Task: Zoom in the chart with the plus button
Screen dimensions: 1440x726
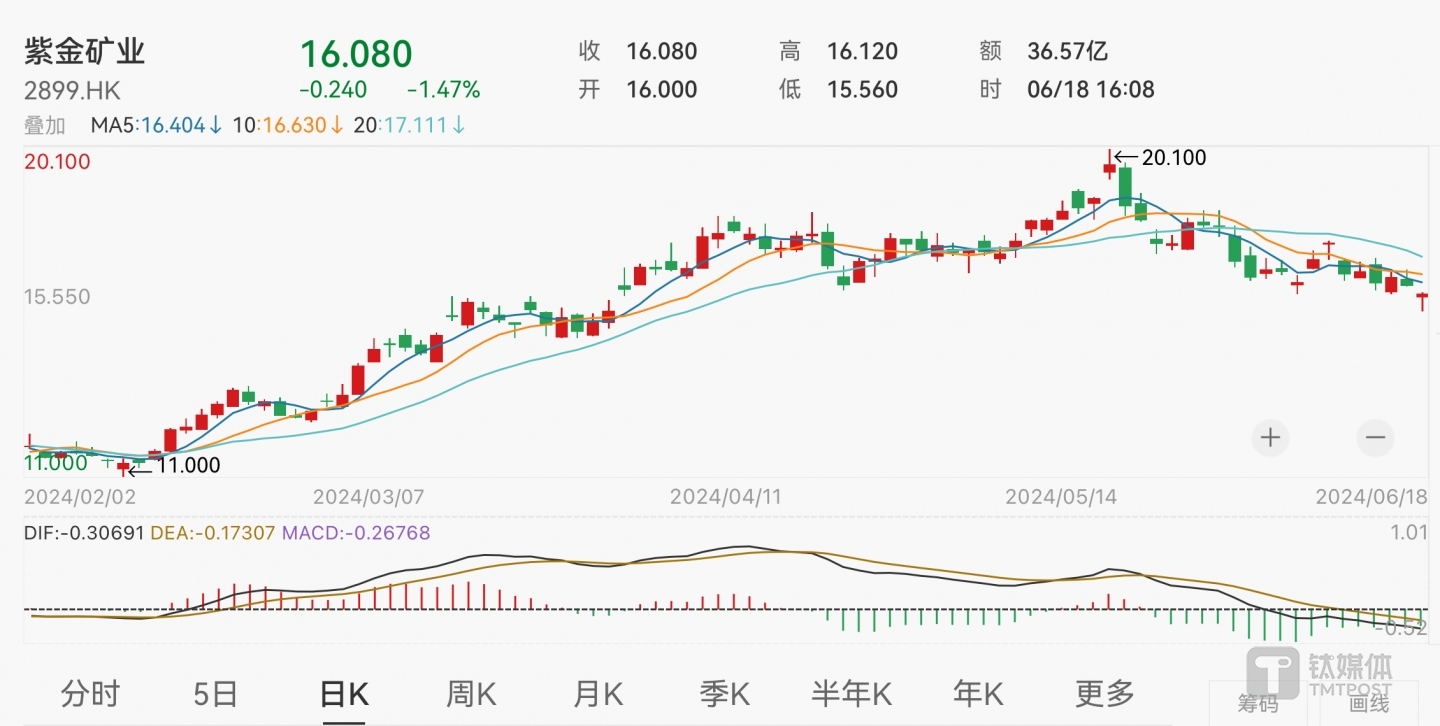Action: pos(1270,438)
